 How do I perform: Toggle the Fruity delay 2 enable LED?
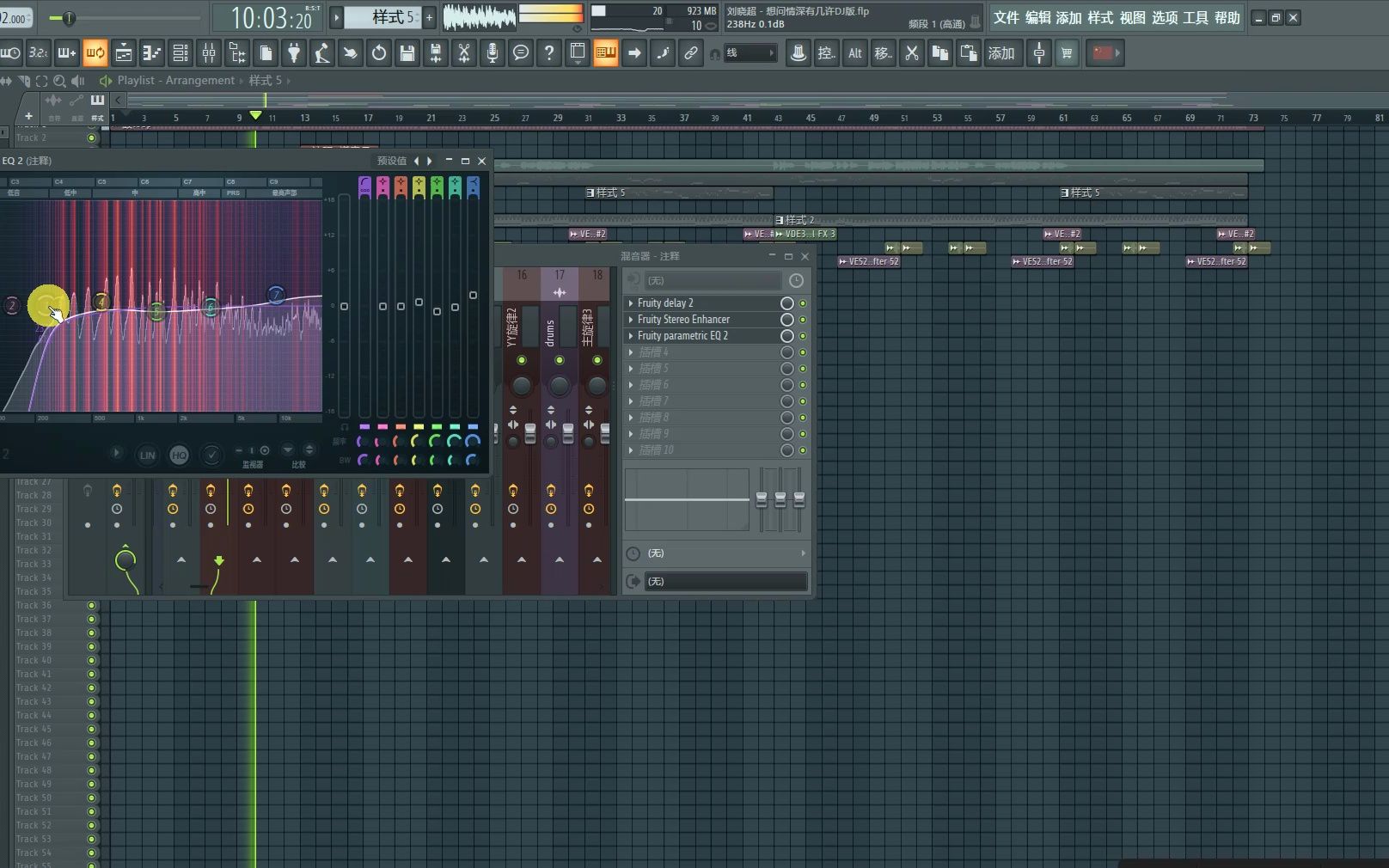coord(803,303)
